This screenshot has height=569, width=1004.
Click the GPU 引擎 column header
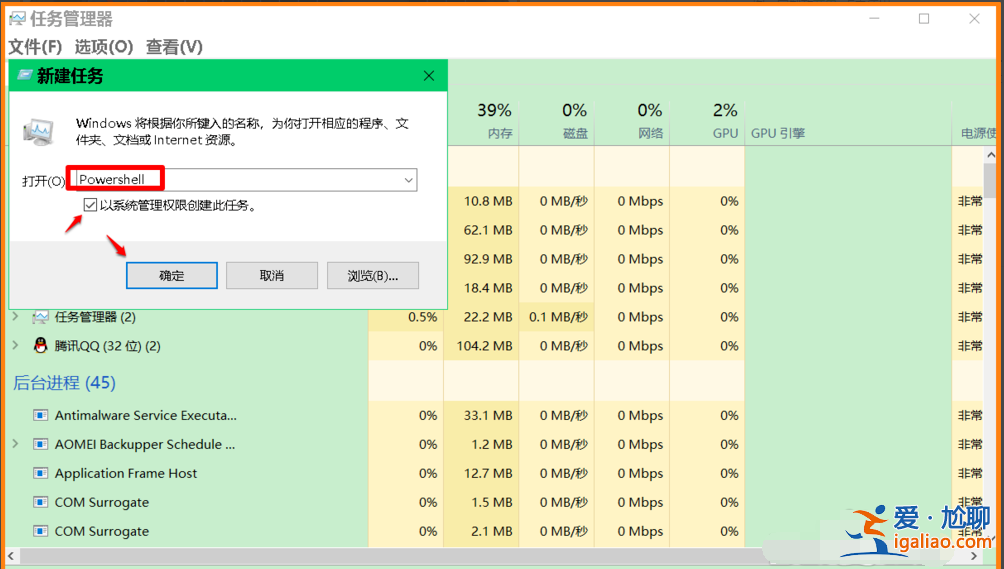click(848, 121)
